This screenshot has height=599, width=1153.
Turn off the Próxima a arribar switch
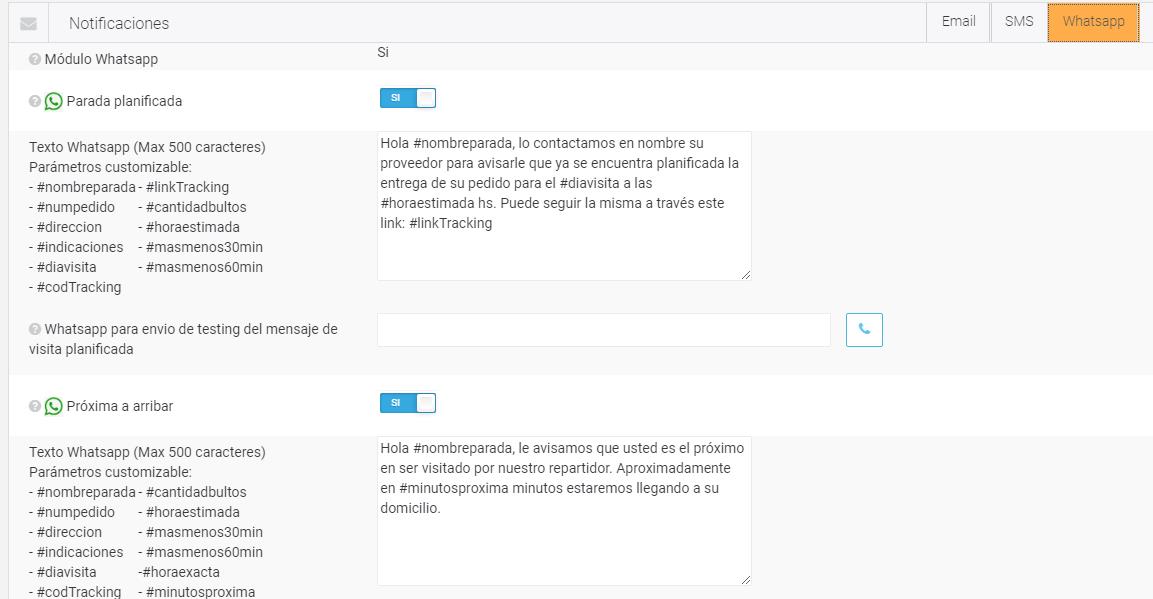tap(407, 403)
